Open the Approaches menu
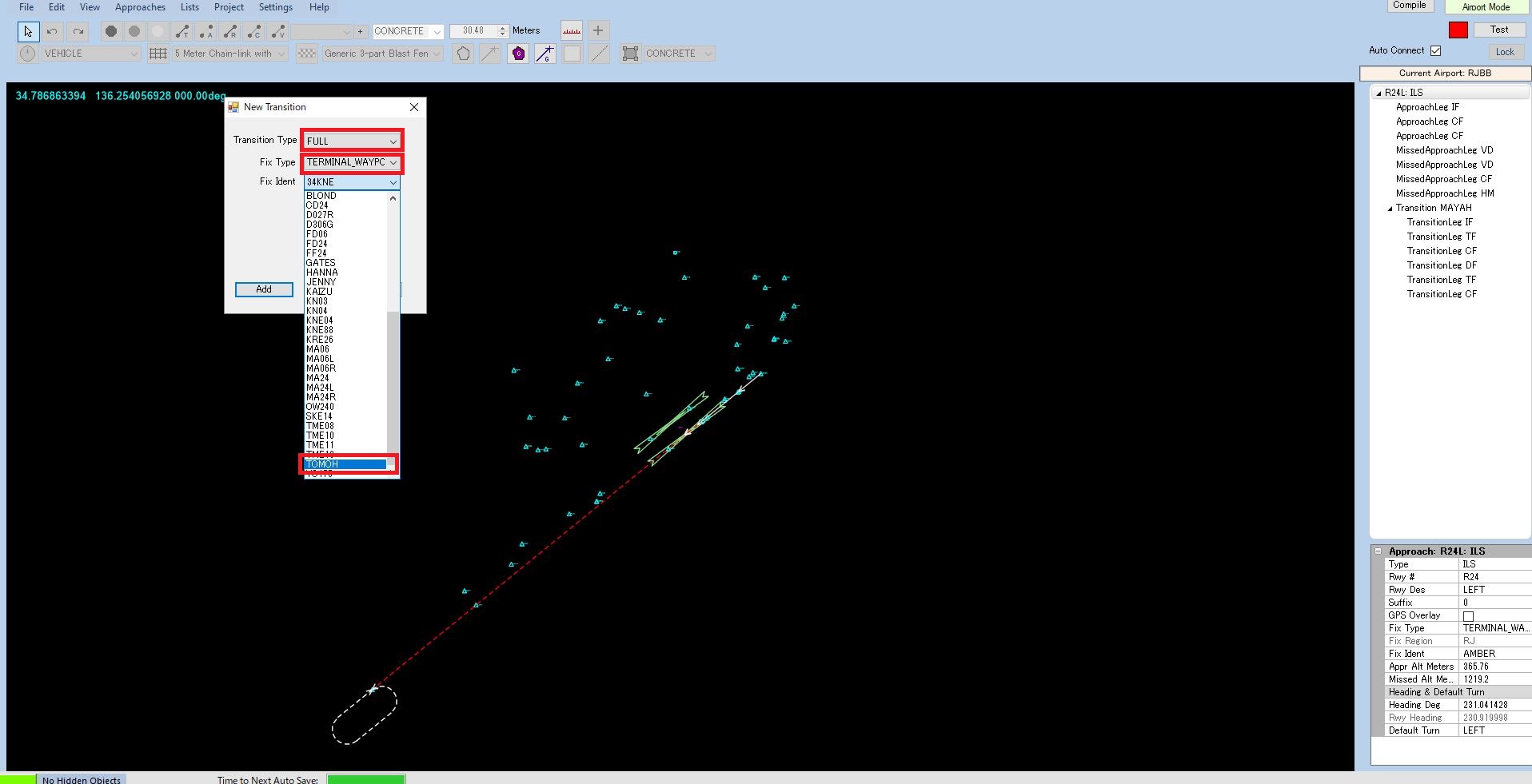This screenshot has width=1532, height=784. point(140,7)
